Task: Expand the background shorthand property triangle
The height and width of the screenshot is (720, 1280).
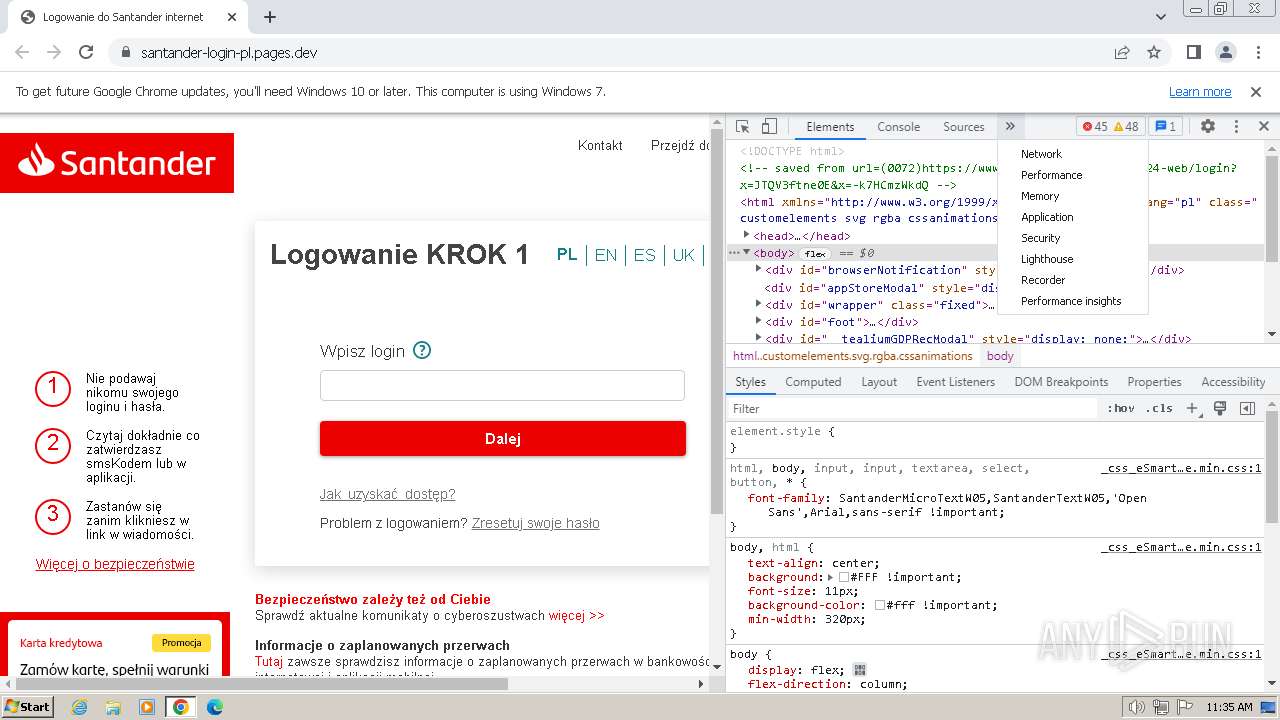Action: pos(831,577)
